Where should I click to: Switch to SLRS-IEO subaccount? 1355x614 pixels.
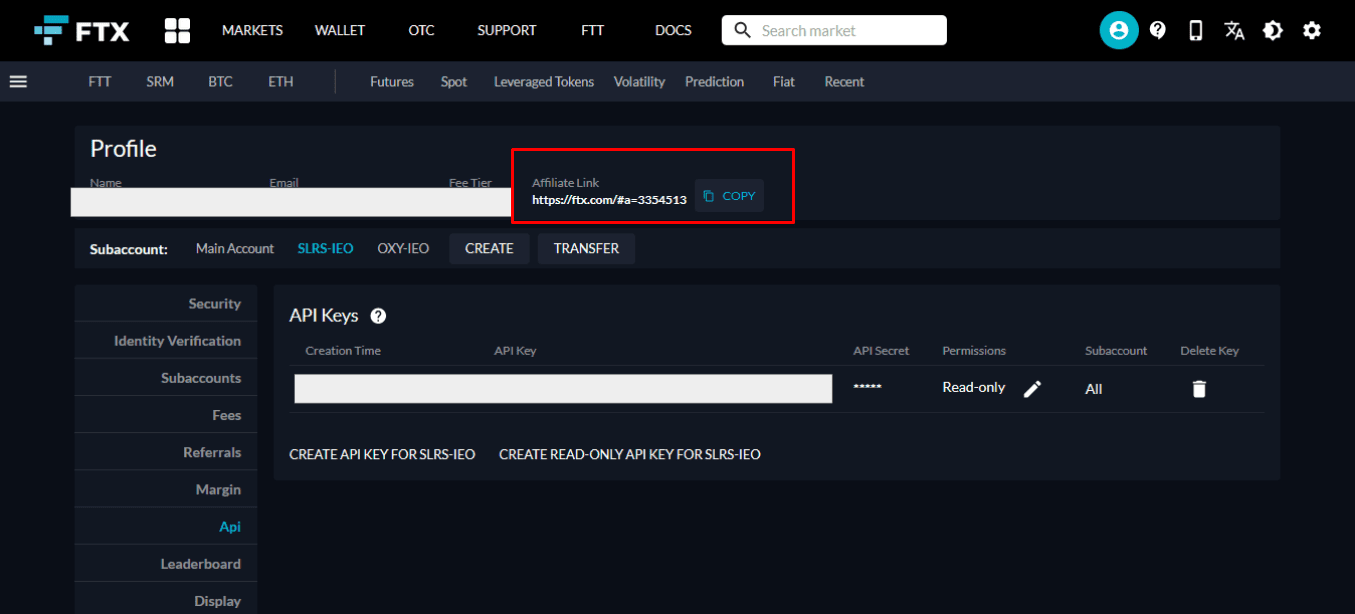[325, 248]
